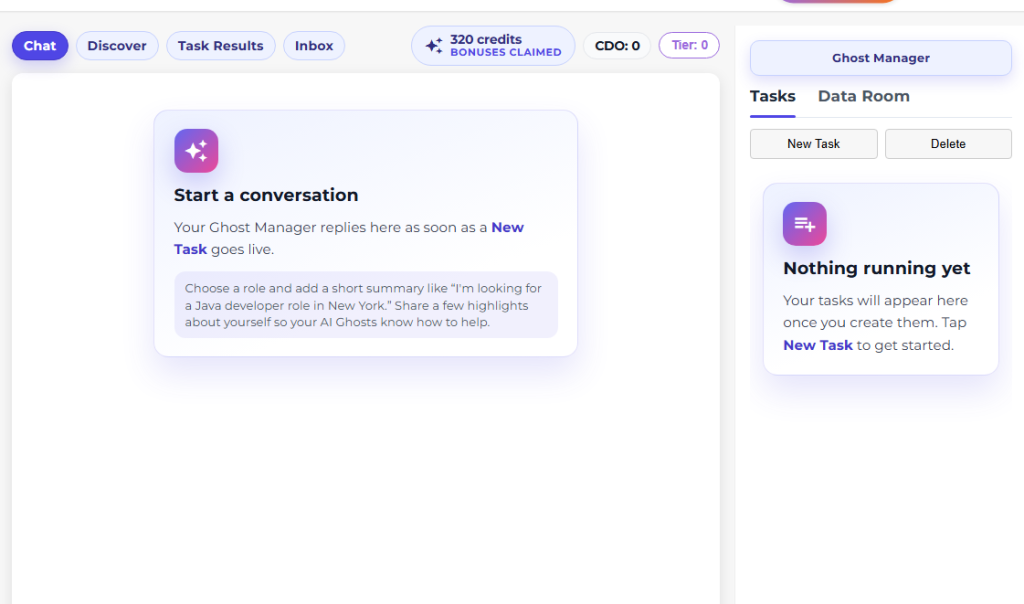Image resolution: width=1024 pixels, height=604 pixels.
Task: Click the Nothing running yet heading
Action: click(x=876, y=268)
